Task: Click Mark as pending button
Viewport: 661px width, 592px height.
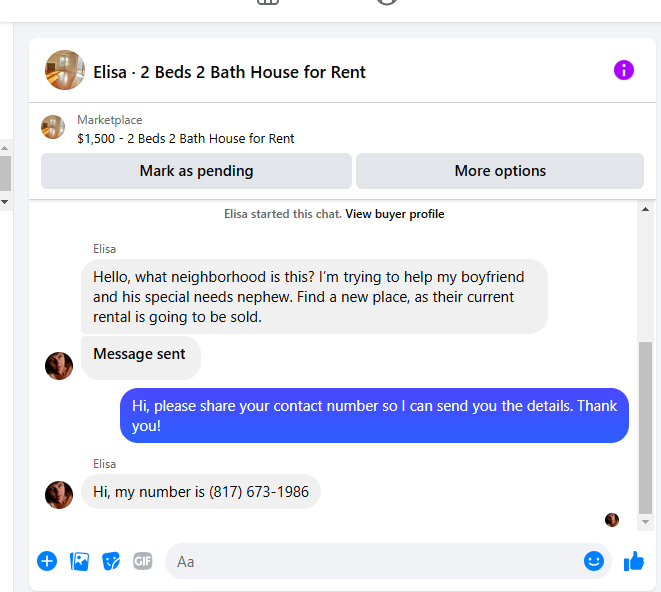Action: click(196, 171)
